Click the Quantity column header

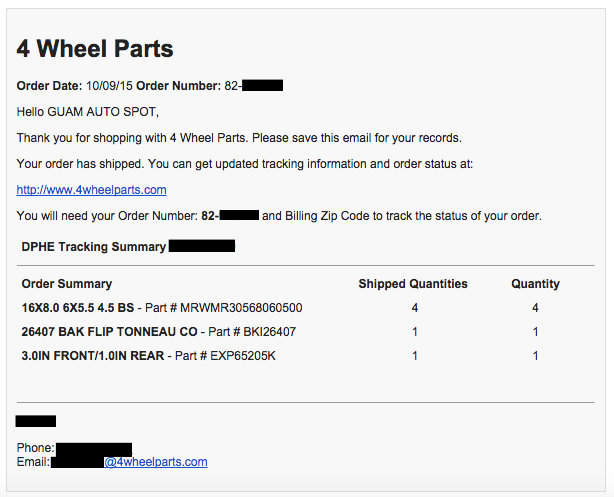pyautogui.click(x=535, y=284)
